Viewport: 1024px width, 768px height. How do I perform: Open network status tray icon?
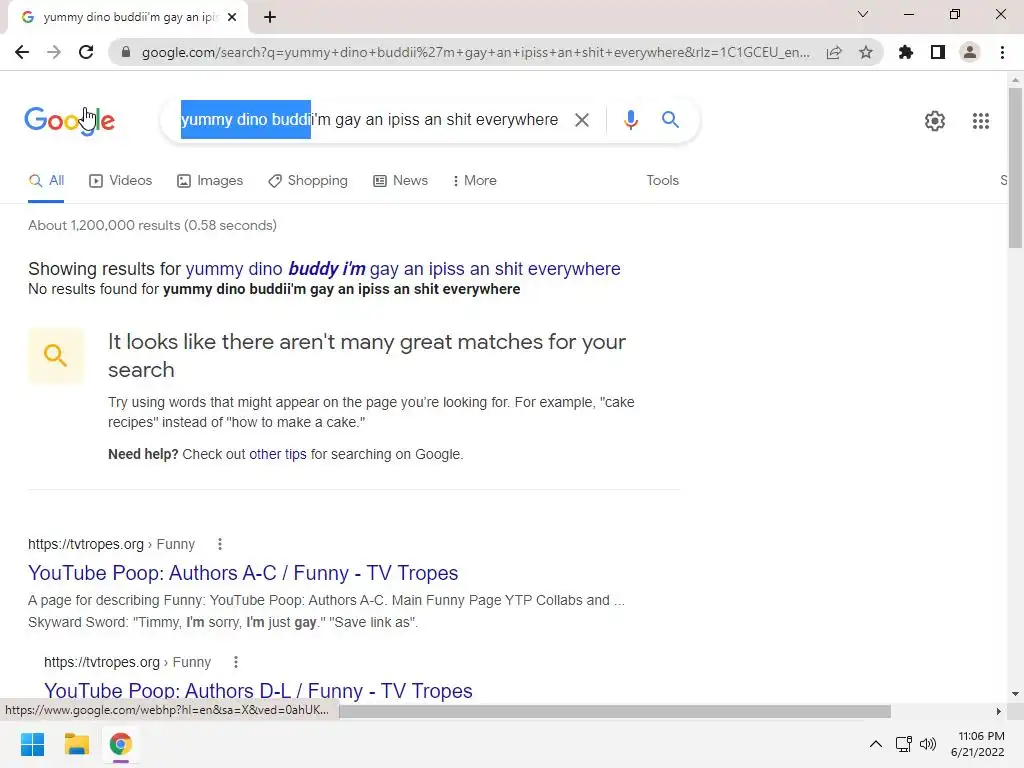904,744
